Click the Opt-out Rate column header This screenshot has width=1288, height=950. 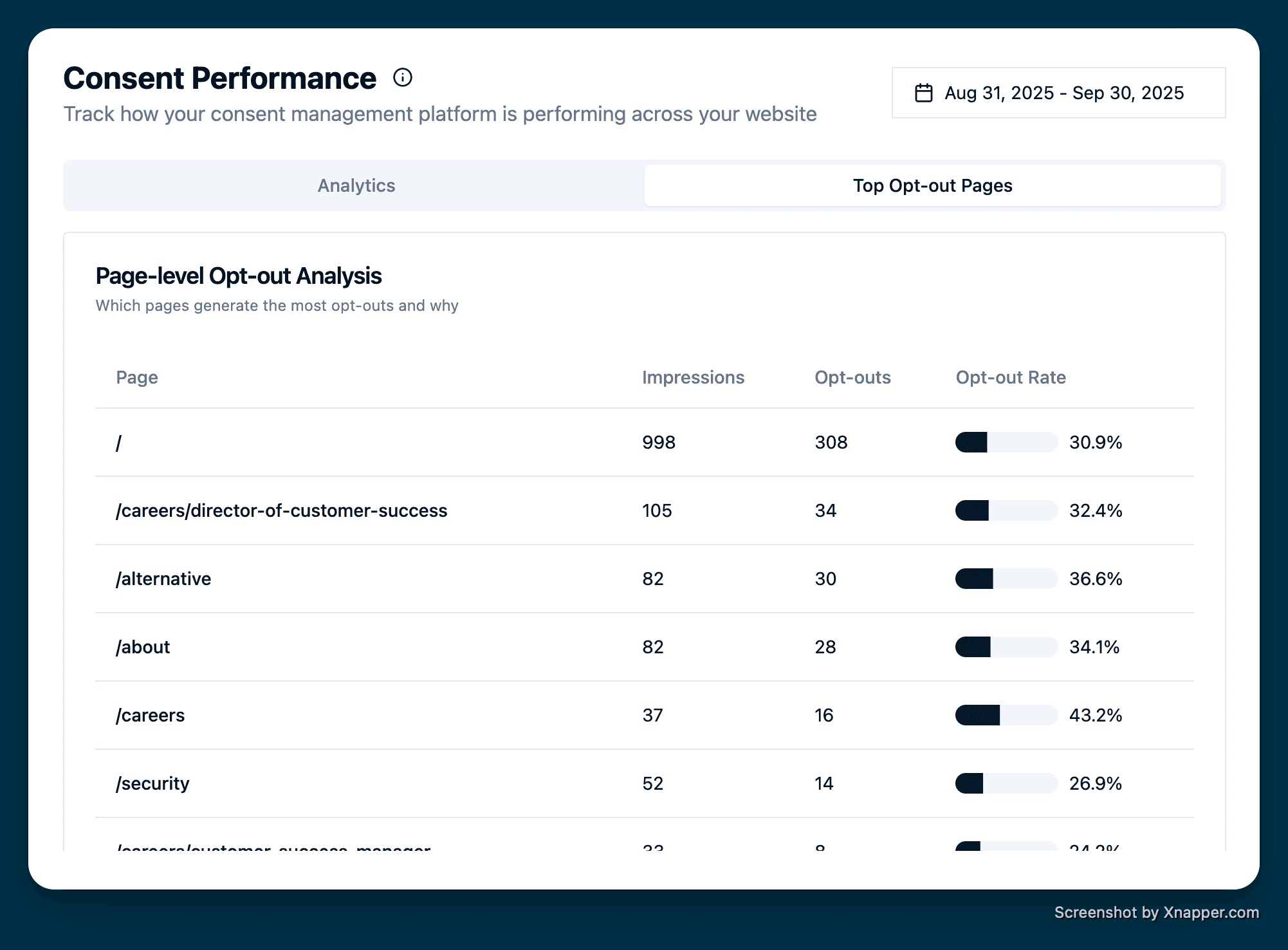coord(1011,377)
